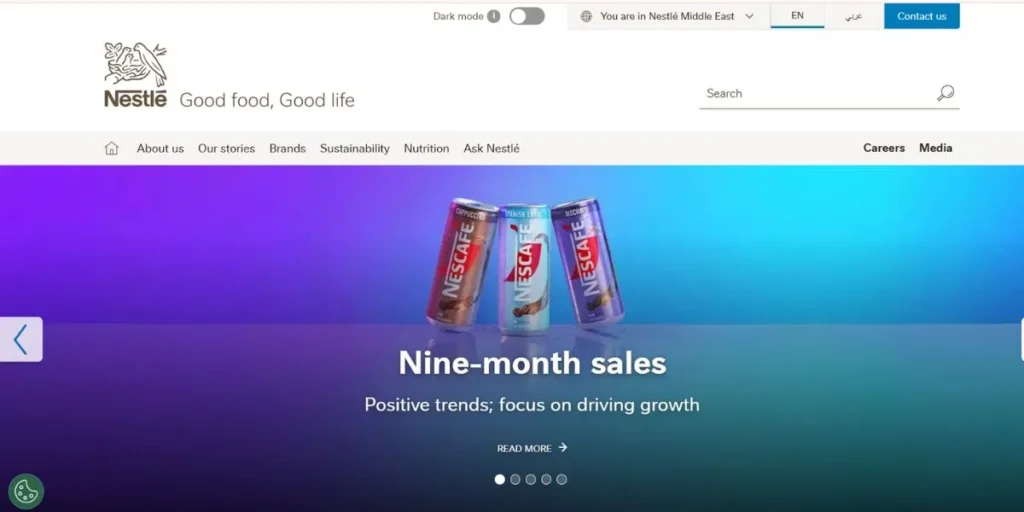Click the previous slide arrow

21,340
